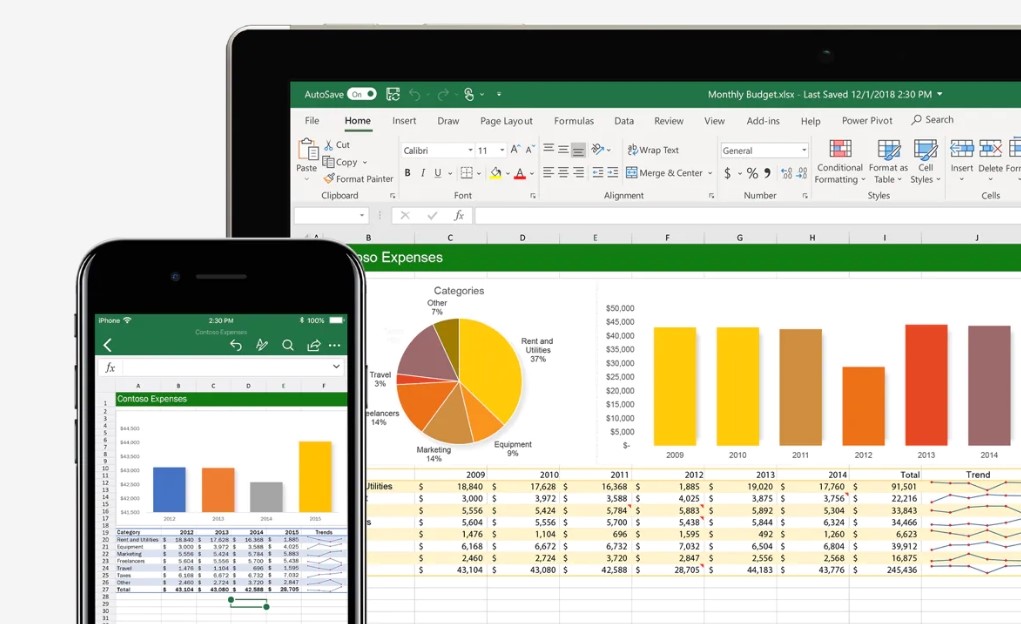The image size is (1021, 624).
Task: Click the yellow Fill Color bucket
Action: tap(495, 173)
